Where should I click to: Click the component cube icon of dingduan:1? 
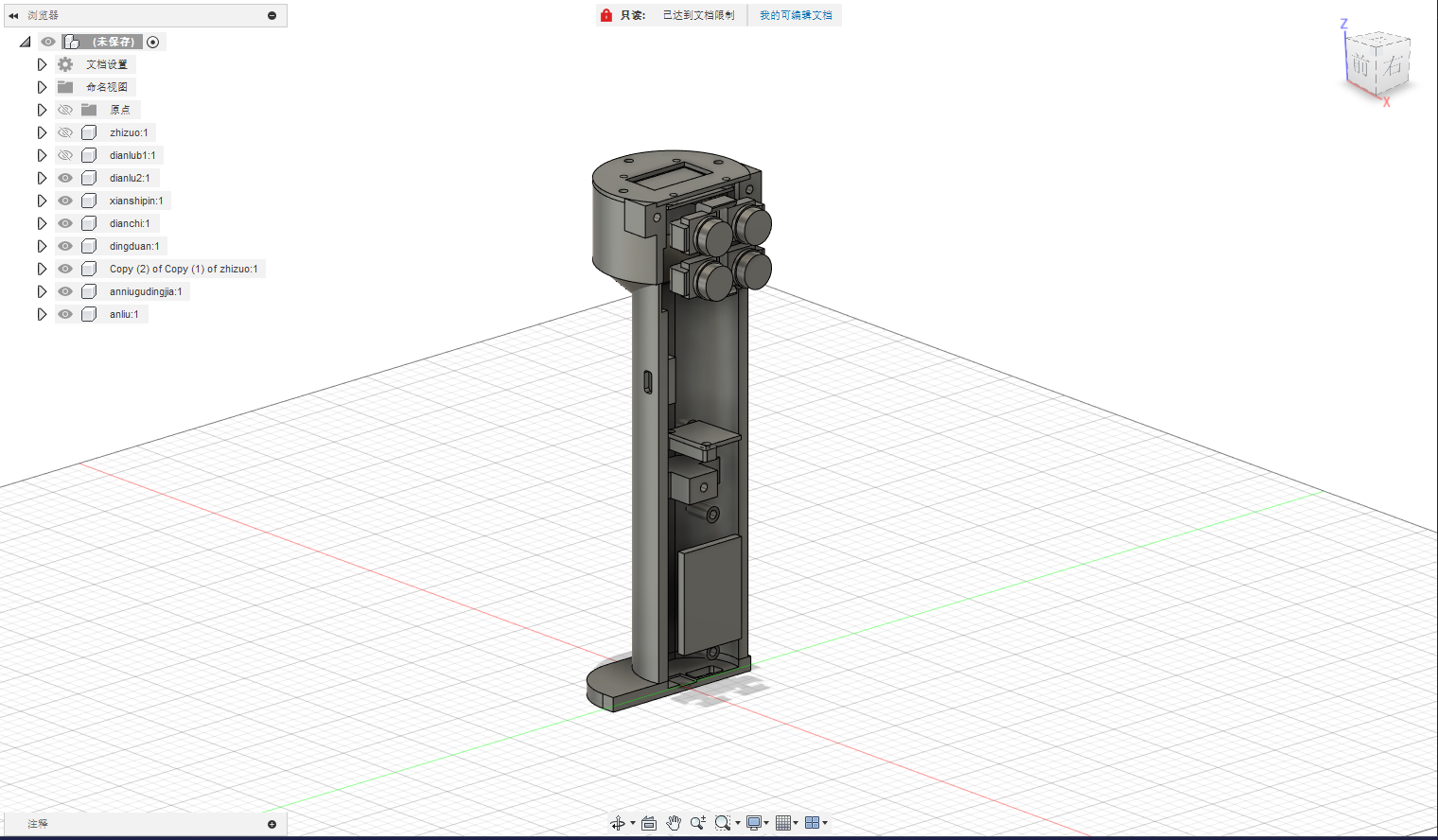pos(89,246)
